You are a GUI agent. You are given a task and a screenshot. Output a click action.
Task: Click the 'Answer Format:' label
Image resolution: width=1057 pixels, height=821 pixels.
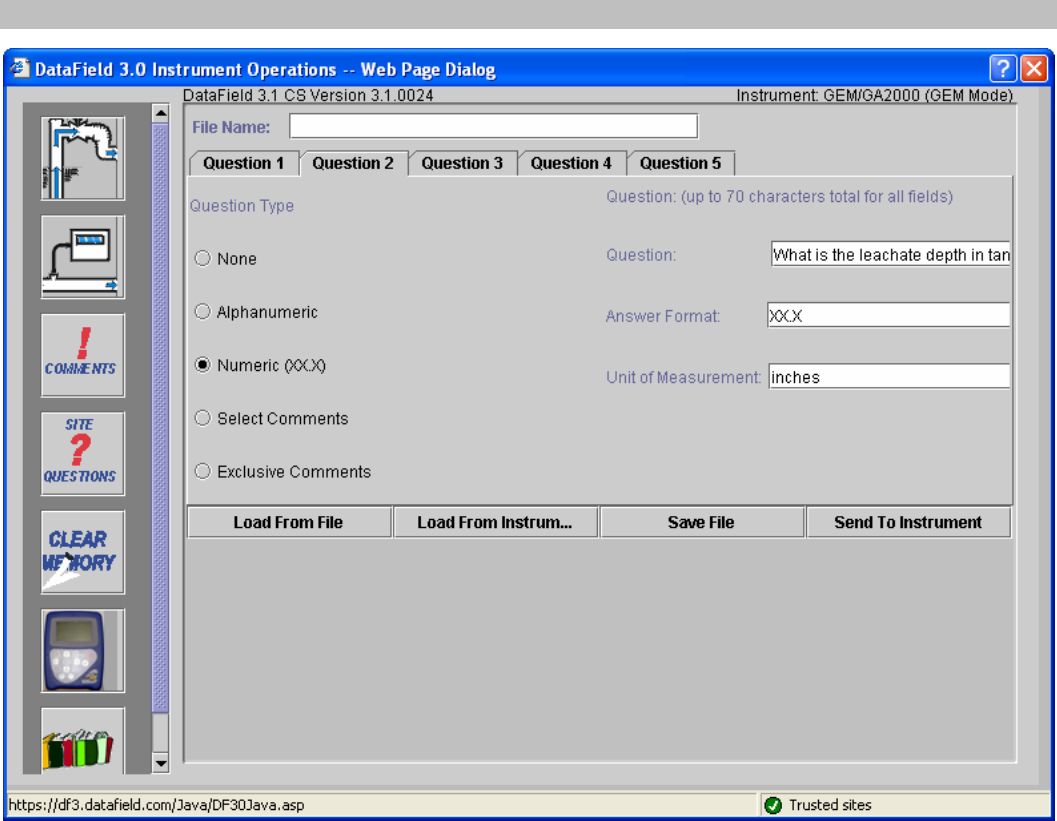point(663,316)
